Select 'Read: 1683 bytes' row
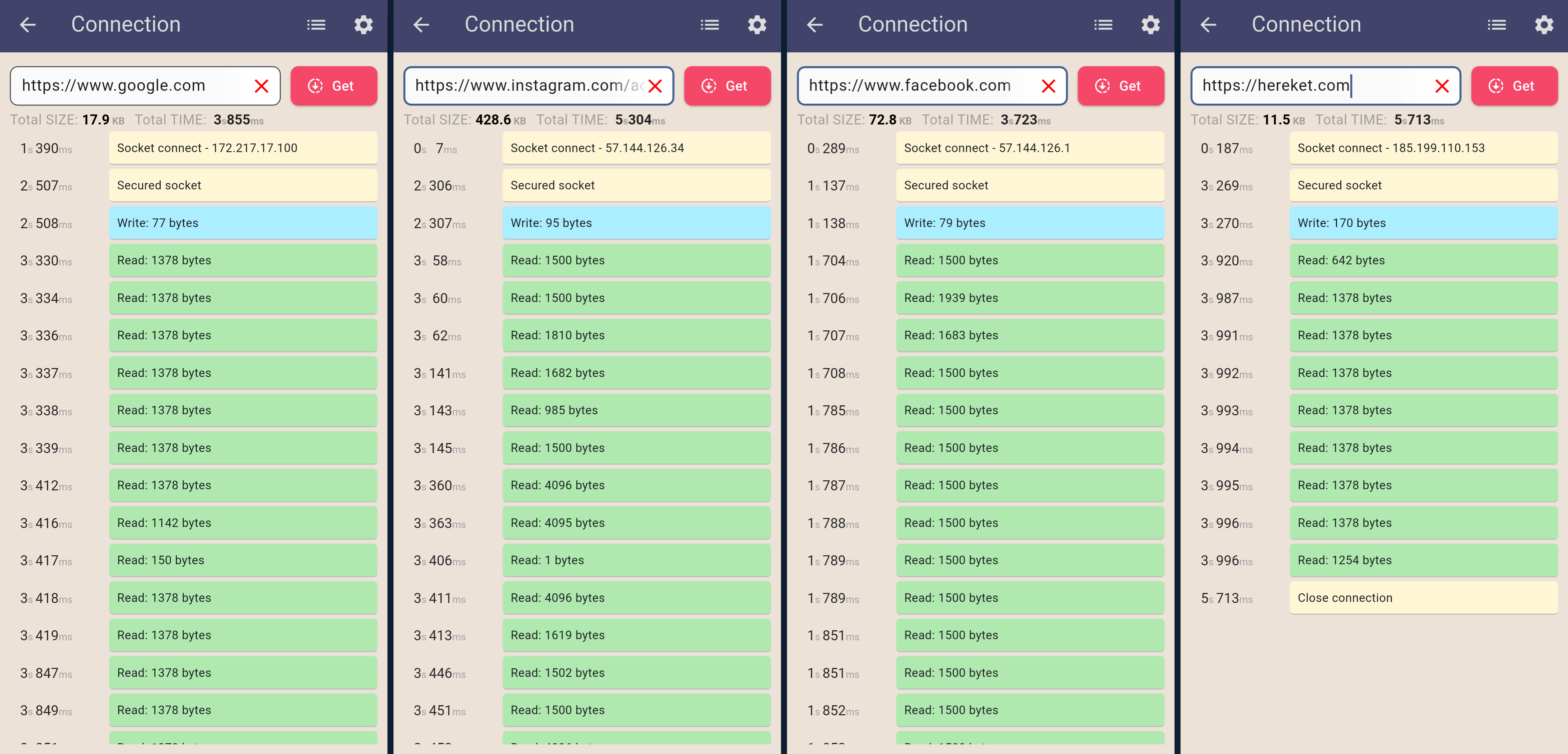 [x=1030, y=335]
